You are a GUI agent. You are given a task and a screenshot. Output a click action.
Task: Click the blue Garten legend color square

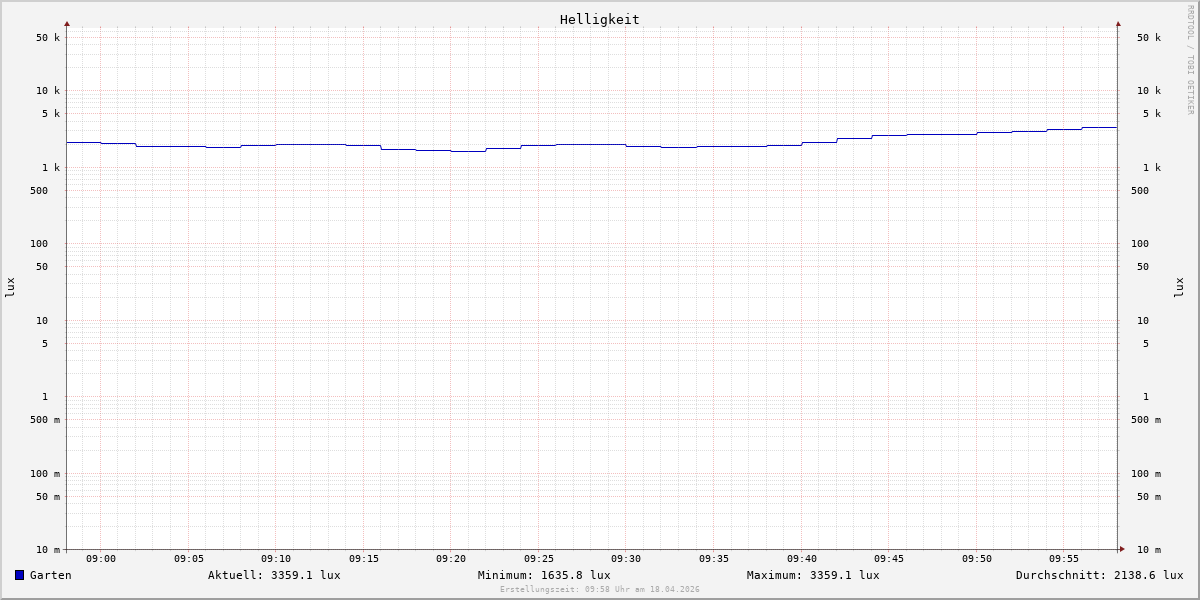(x=19, y=575)
